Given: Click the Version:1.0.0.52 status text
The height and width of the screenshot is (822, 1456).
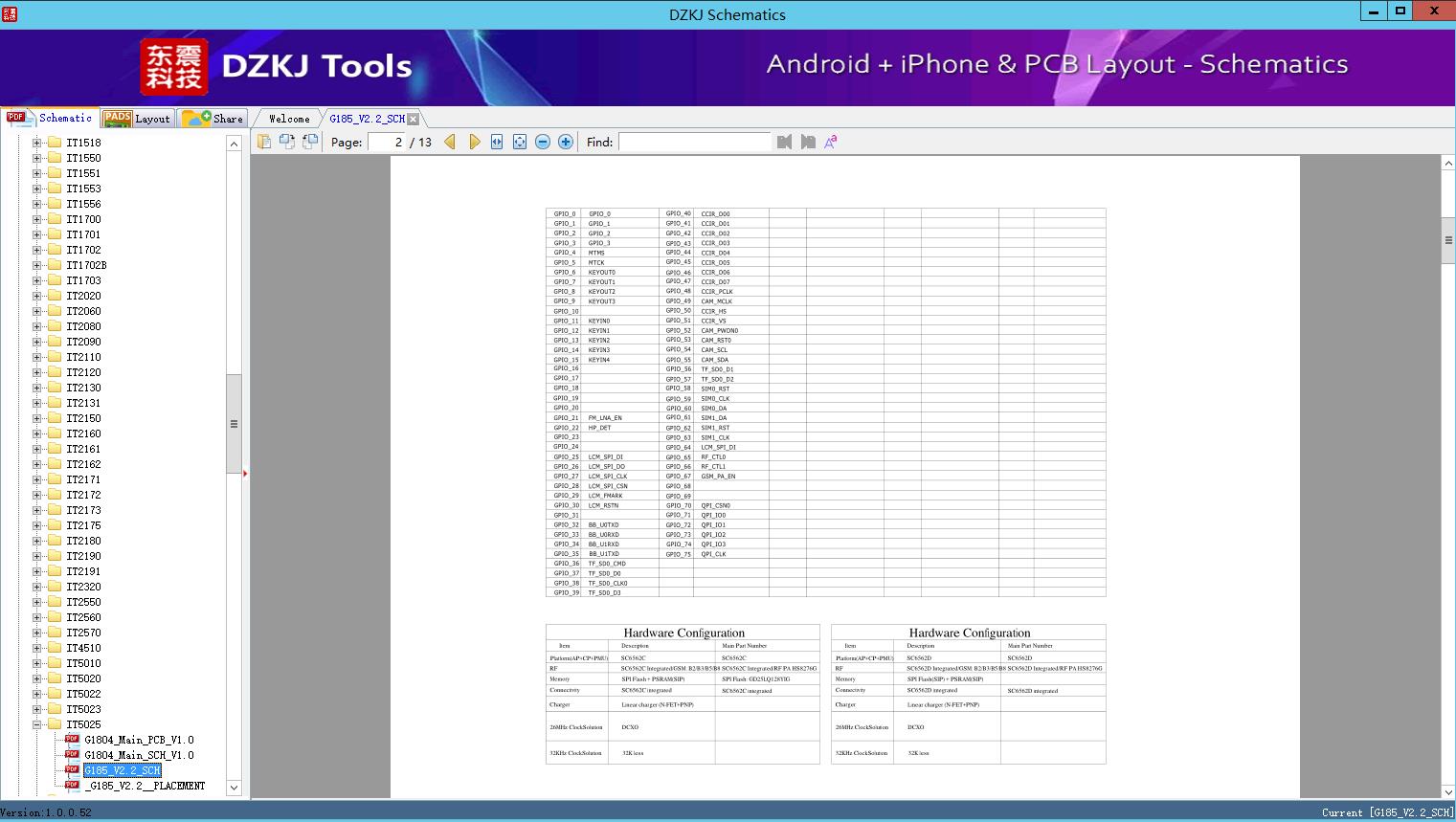Looking at the screenshot, I should (46, 812).
